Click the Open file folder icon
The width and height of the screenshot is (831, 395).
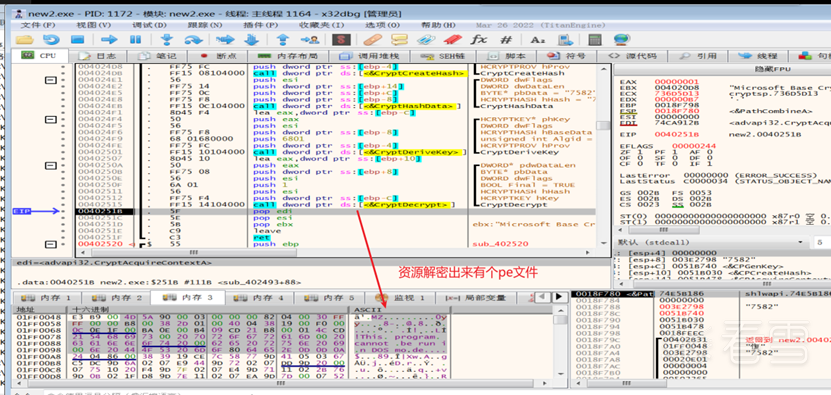coord(24,39)
